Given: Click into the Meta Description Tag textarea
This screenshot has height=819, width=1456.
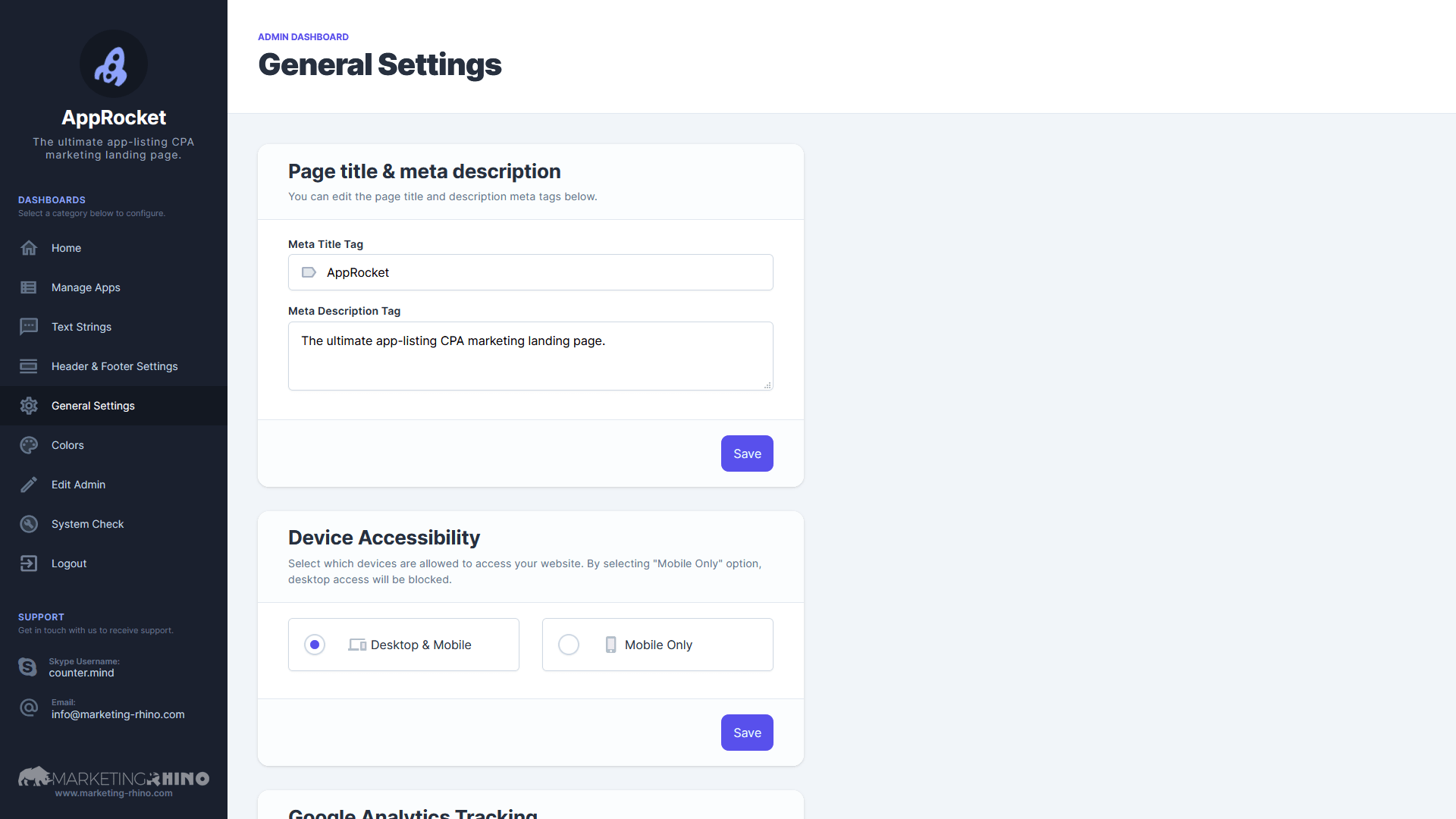Looking at the screenshot, I should pos(531,356).
